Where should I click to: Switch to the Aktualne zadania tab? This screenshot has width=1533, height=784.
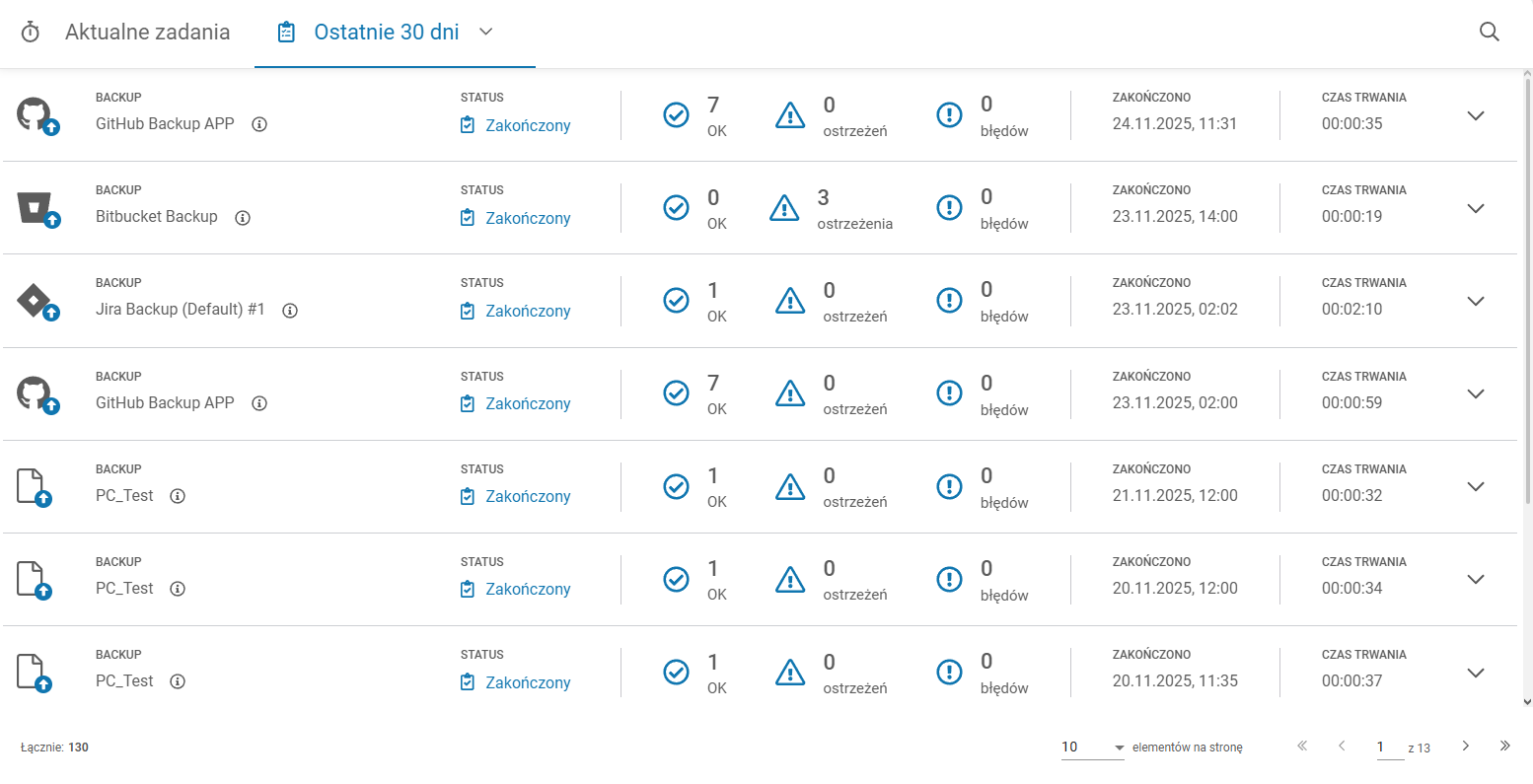click(147, 32)
